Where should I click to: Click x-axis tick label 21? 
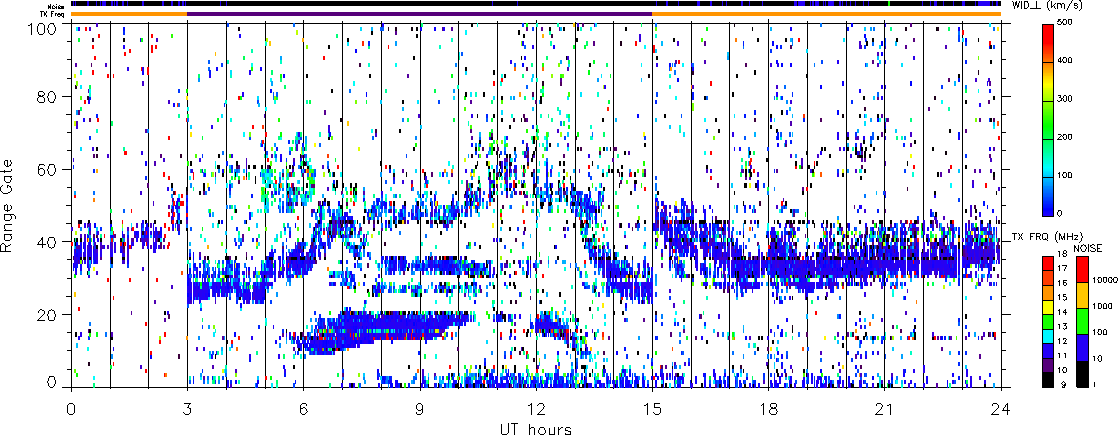coord(885,407)
